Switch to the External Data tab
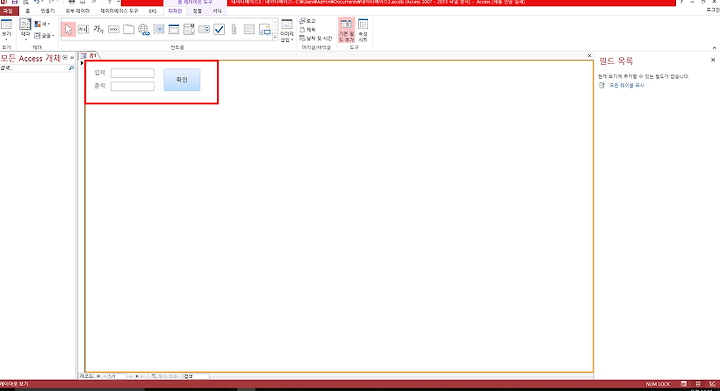The image size is (720, 391). click(x=77, y=11)
